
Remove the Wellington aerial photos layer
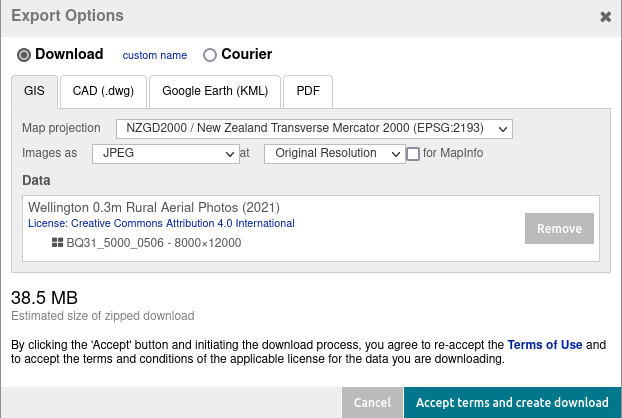(x=559, y=229)
